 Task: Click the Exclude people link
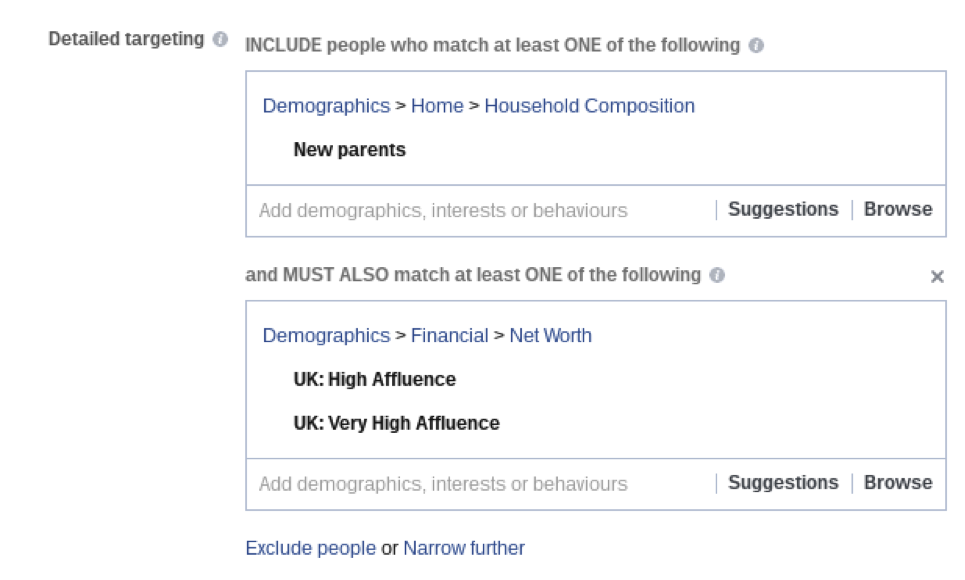coord(310,548)
